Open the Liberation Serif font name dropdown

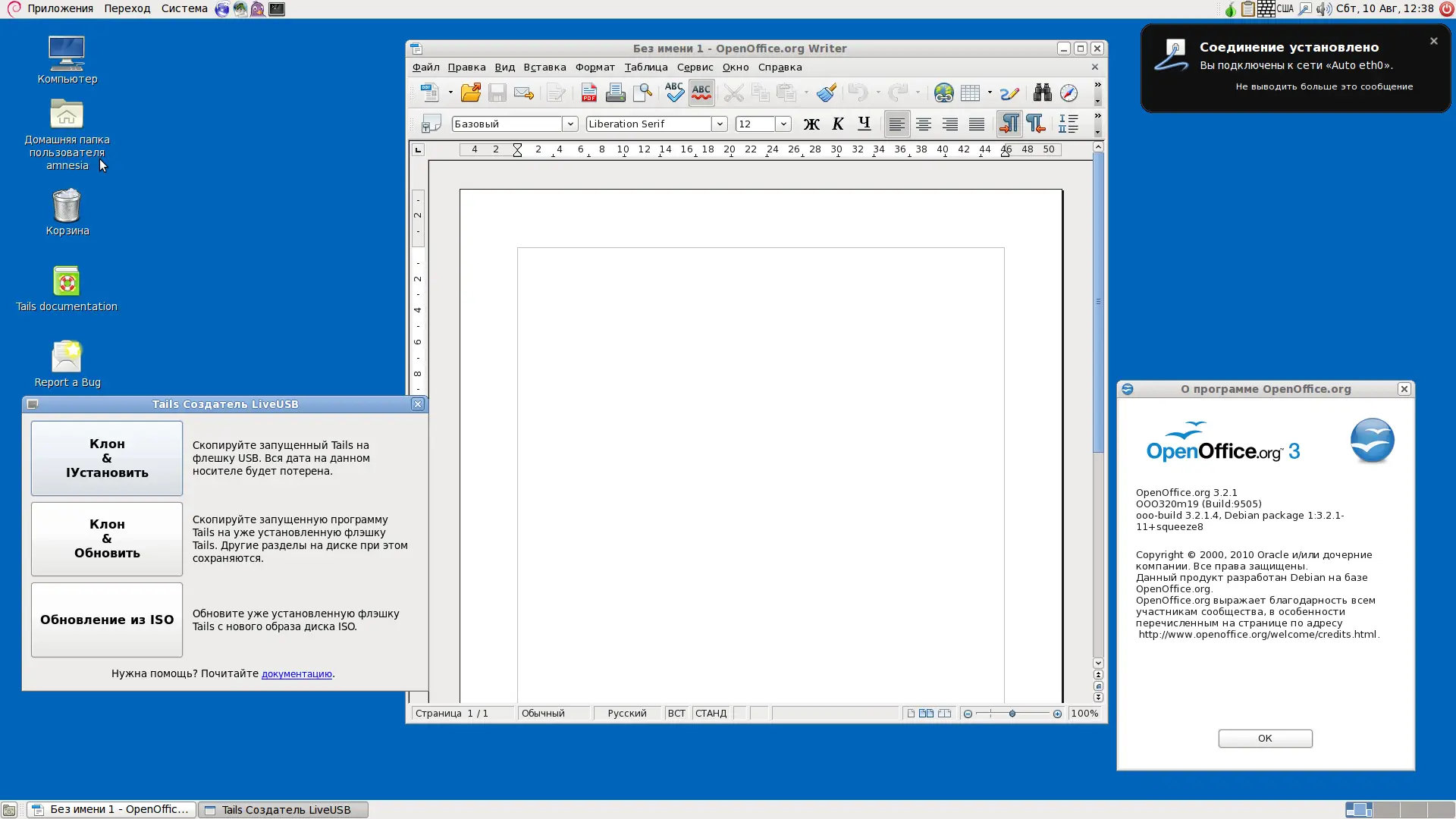point(720,124)
